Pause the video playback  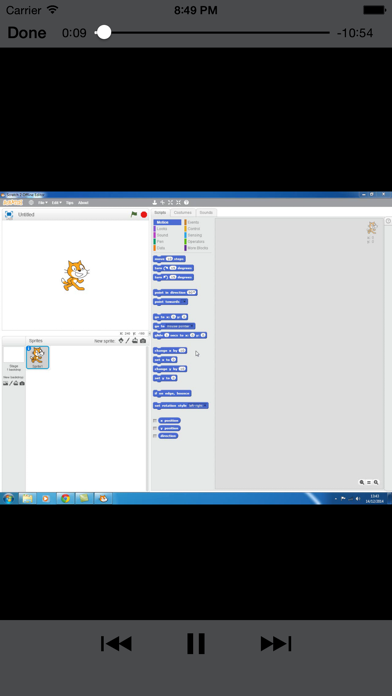[x=196, y=643]
